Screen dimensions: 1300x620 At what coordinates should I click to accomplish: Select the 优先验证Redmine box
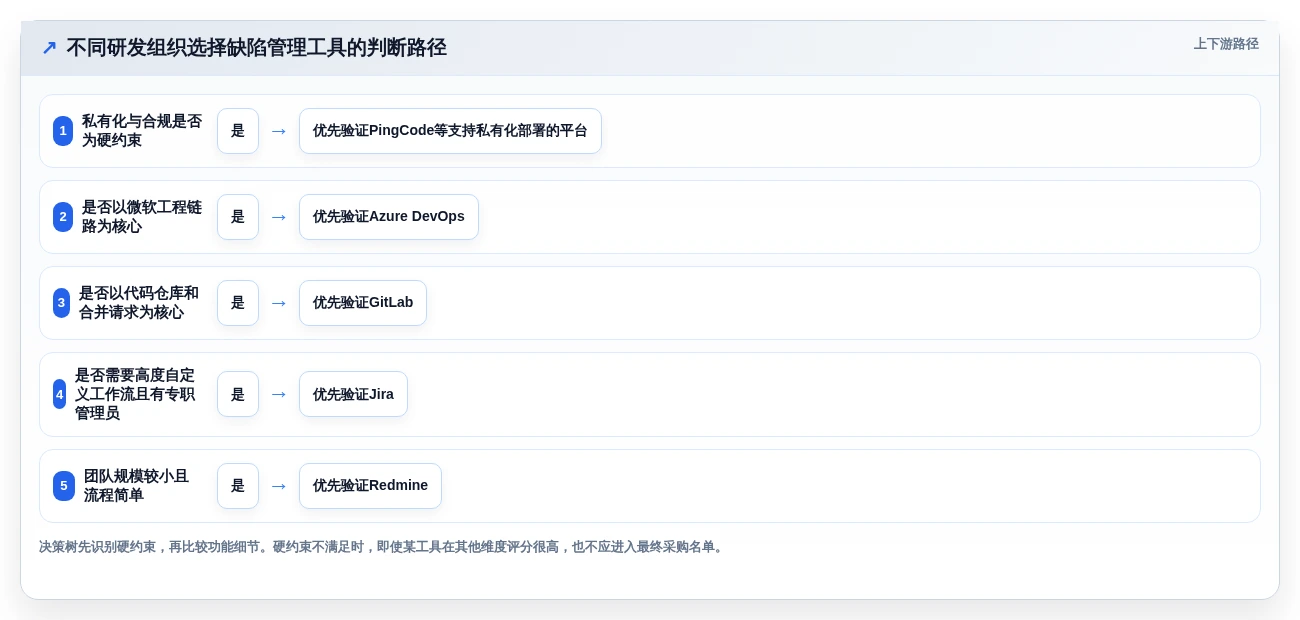tap(370, 486)
